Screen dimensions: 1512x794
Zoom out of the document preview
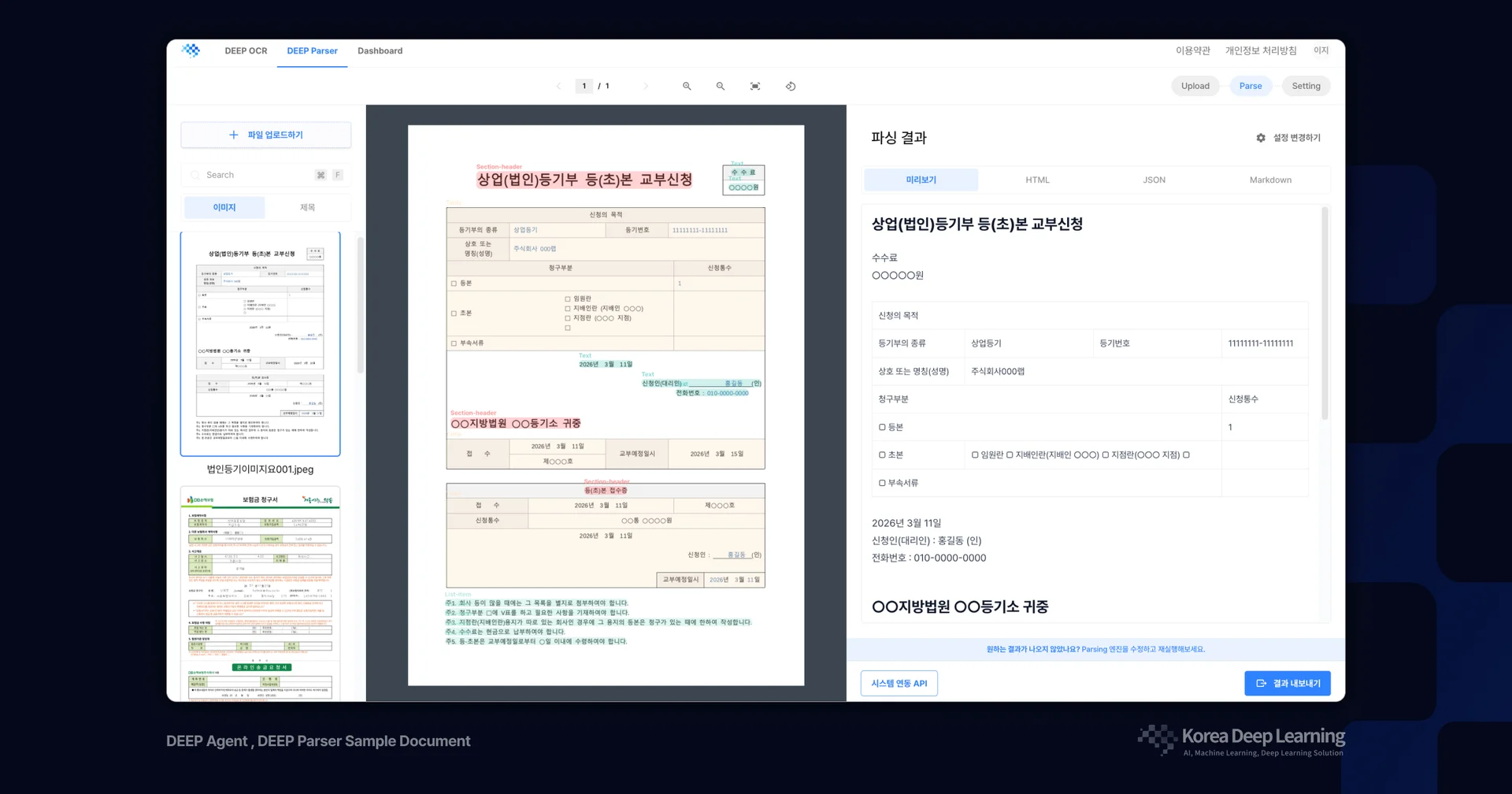[720, 86]
